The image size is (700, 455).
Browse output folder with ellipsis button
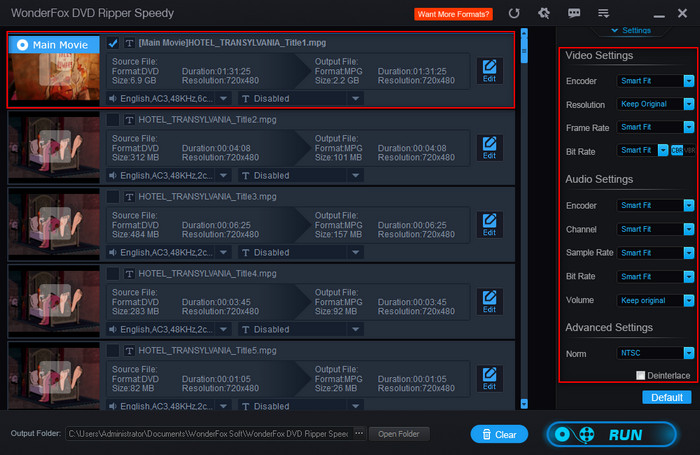pyautogui.click(x=359, y=434)
